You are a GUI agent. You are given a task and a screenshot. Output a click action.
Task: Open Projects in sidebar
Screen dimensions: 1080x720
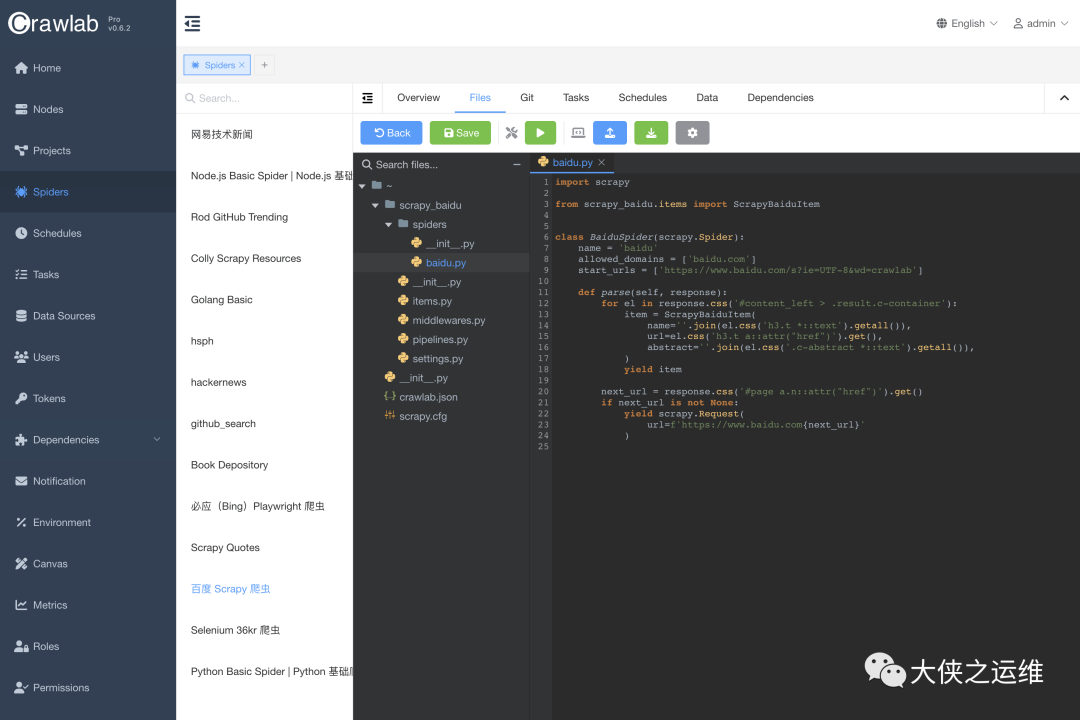pyautogui.click(x=87, y=151)
